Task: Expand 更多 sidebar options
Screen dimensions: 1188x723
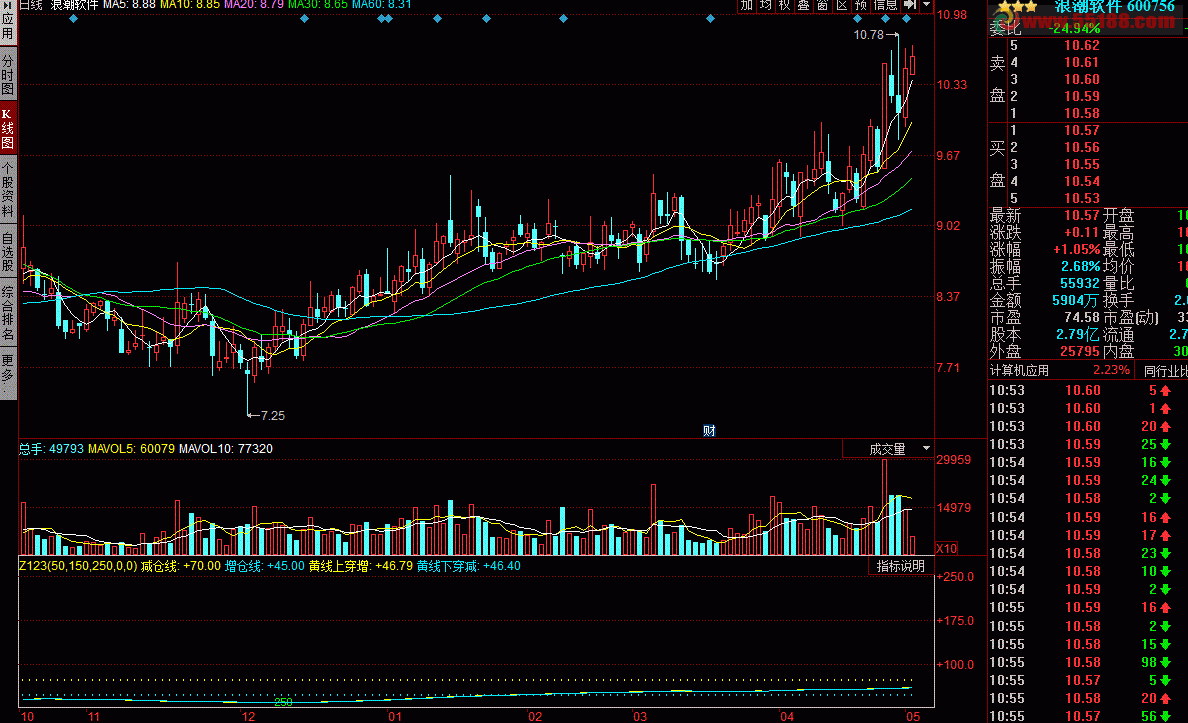Action: point(8,372)
